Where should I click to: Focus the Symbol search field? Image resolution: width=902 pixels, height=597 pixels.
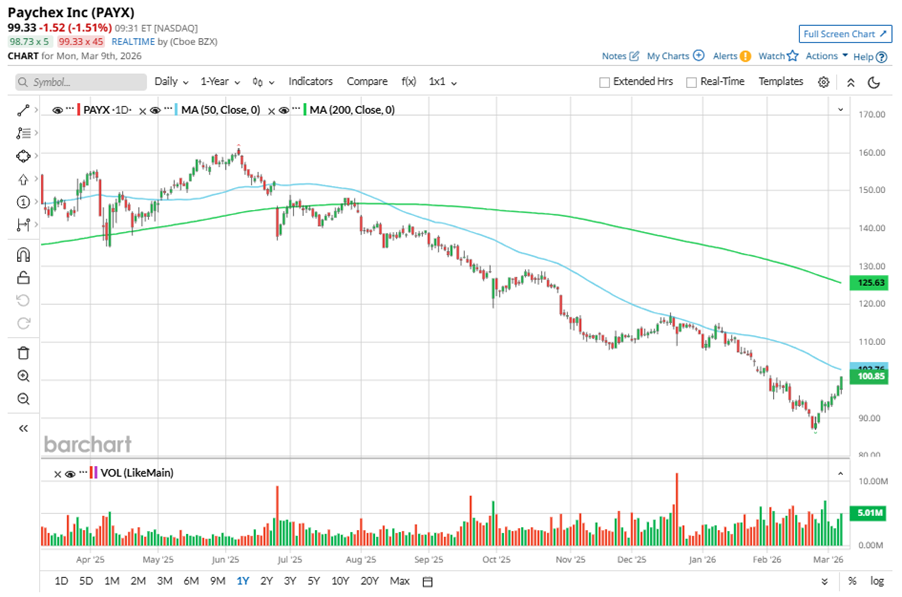click(81, 82)
